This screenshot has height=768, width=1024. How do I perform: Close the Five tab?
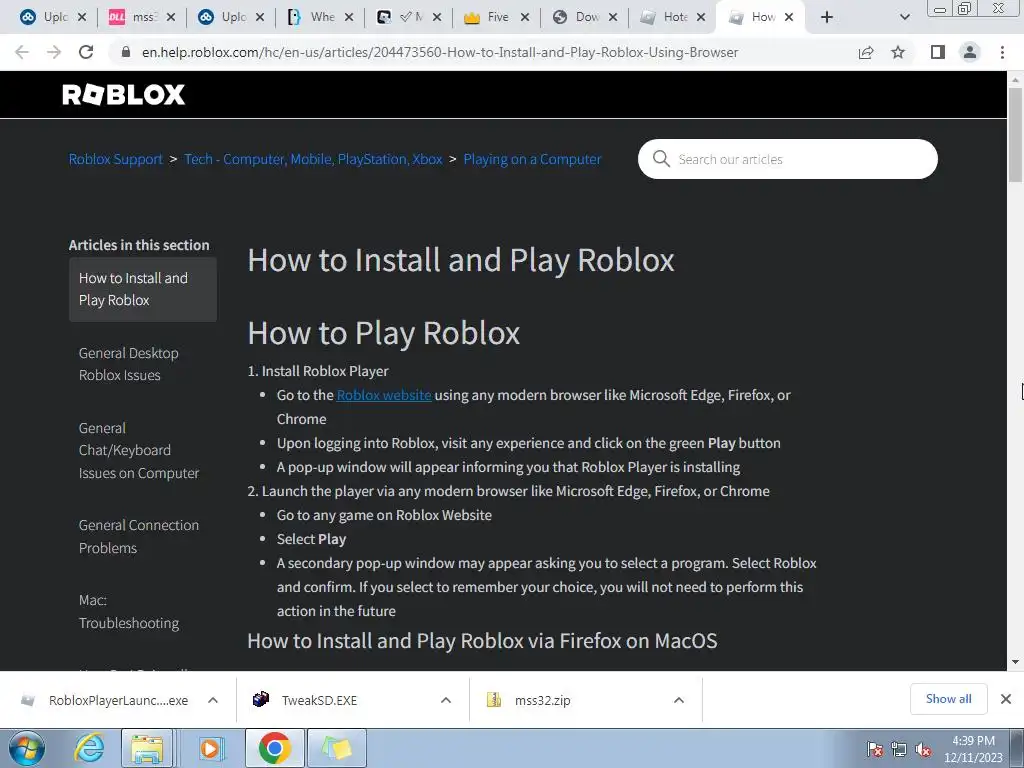525,17
